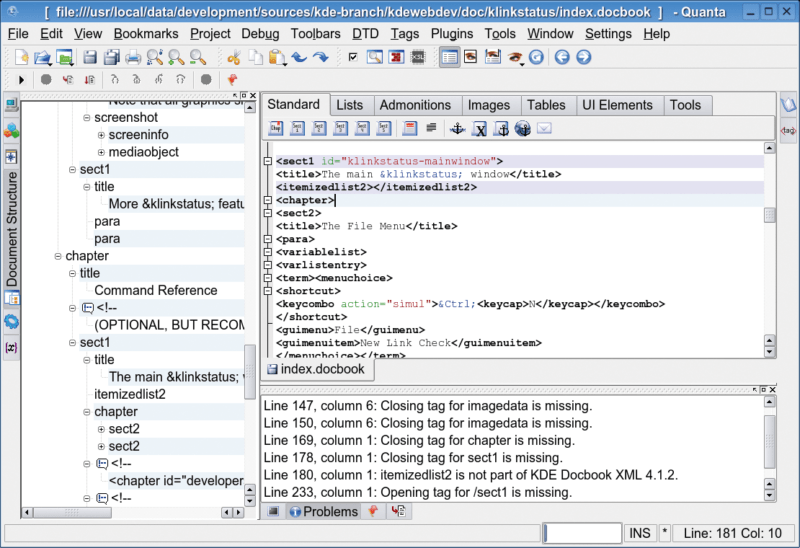Open the Plugins menu
Viewport: 800px width, 548px height.
[x=451, y=33]
